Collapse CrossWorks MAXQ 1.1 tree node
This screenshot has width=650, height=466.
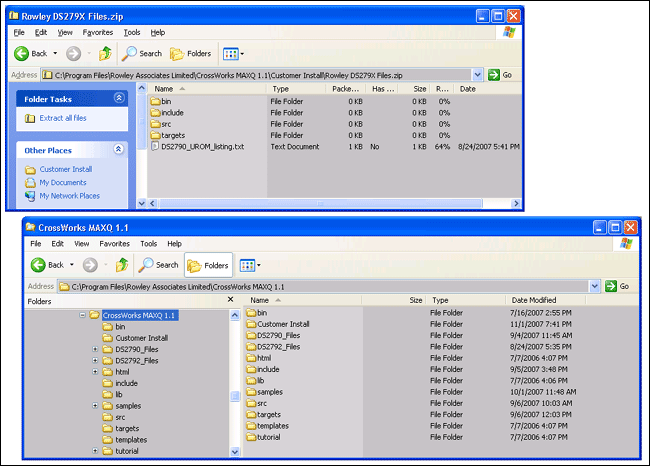pos(82,315)
